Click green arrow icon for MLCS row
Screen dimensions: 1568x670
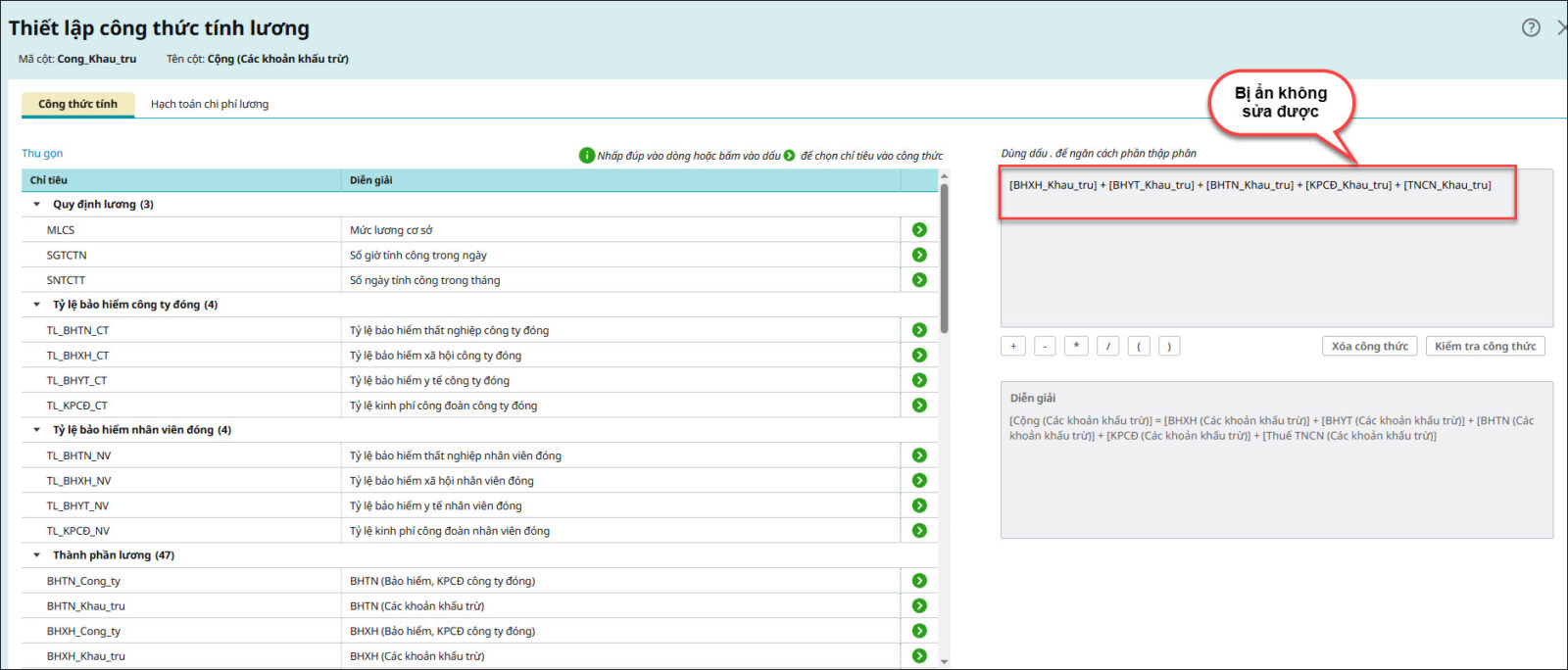[919, 230]
